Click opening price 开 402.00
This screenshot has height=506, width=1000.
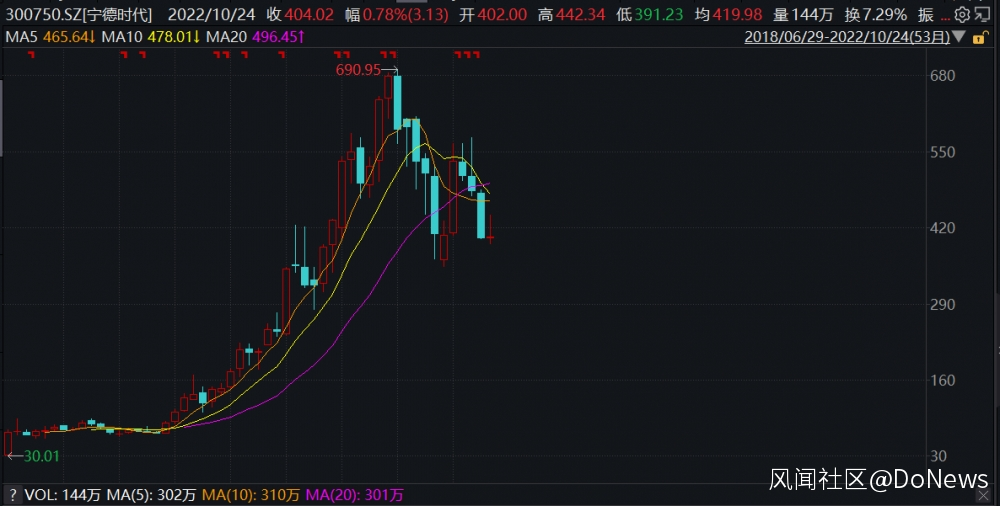(493, 15)
